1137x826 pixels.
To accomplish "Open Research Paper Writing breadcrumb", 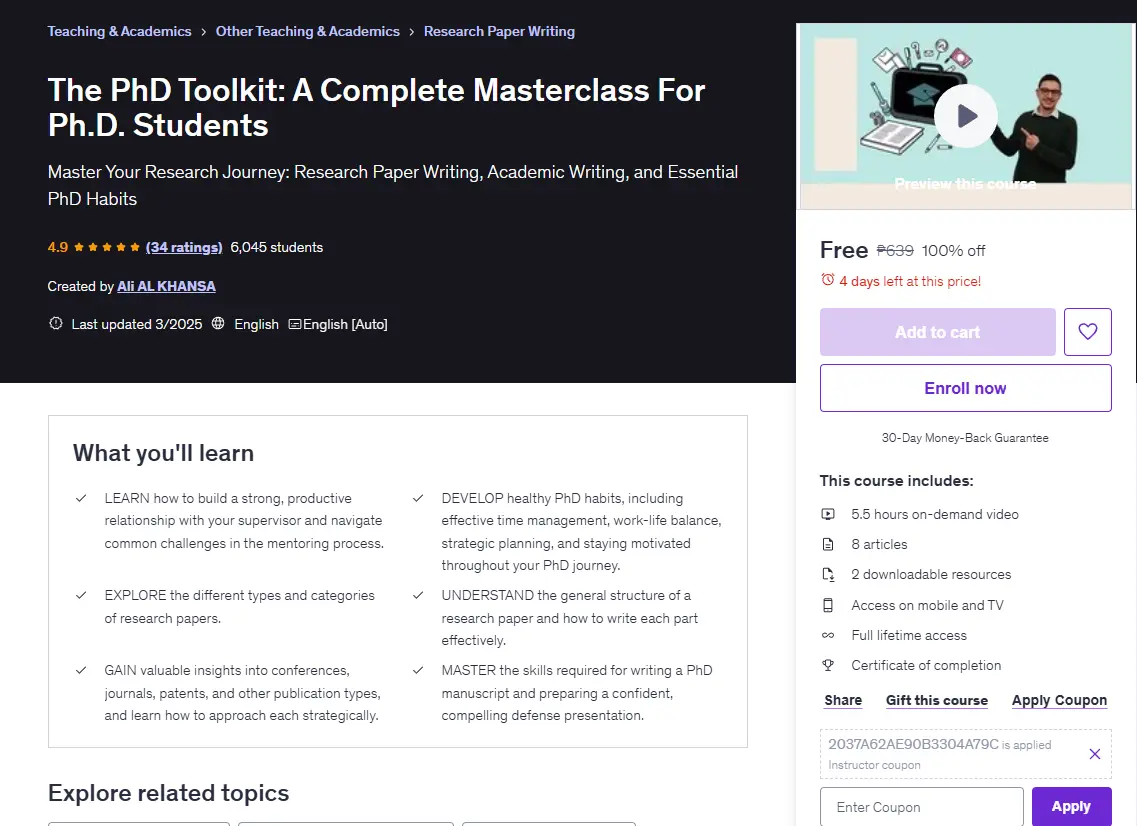I will click(500, 31).
